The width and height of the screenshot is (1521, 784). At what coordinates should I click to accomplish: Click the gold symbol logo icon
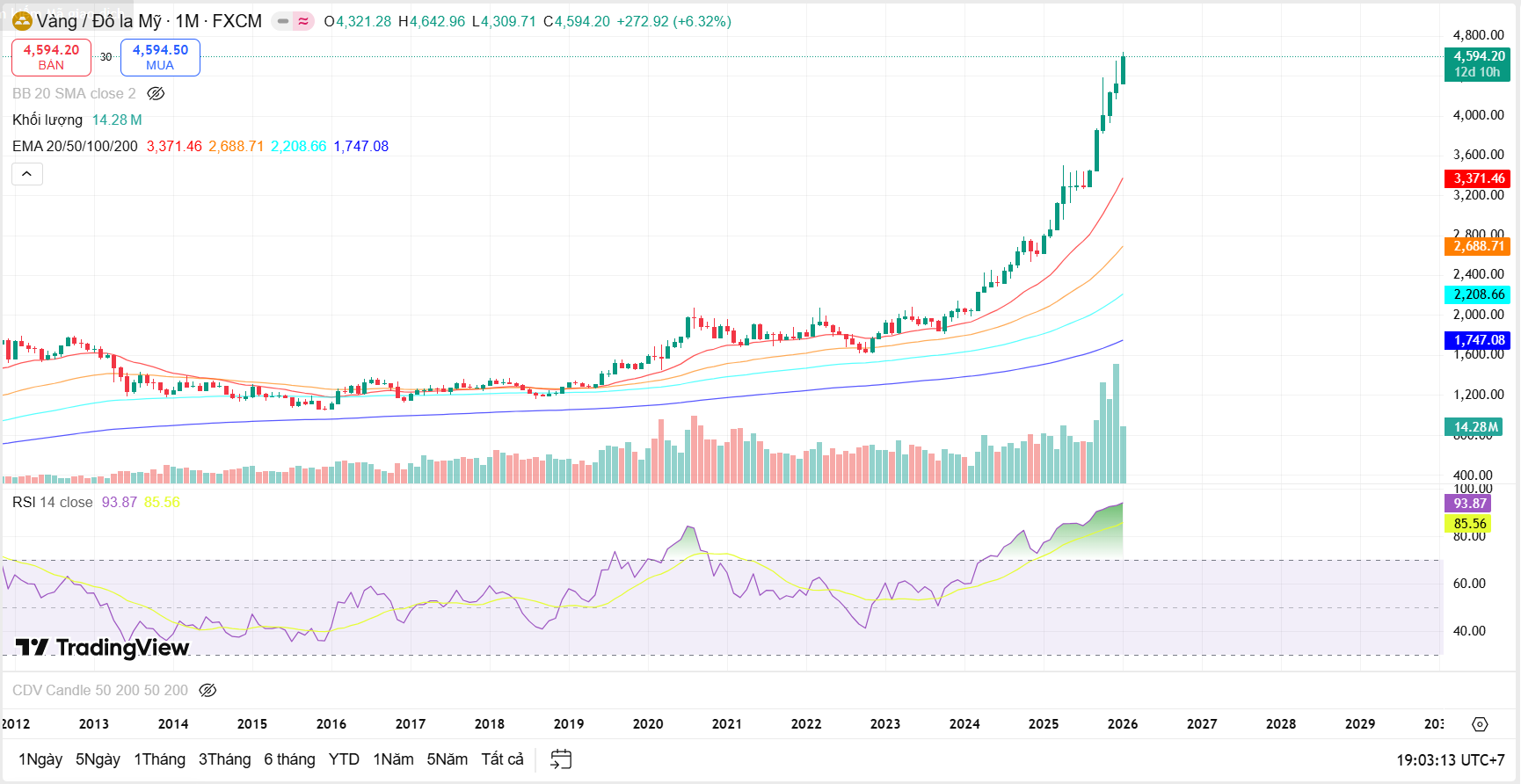point(22,21)
